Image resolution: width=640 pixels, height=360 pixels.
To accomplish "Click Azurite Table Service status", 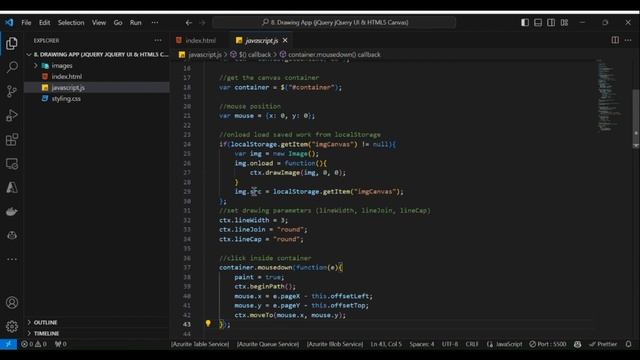I will click(200, 344).
